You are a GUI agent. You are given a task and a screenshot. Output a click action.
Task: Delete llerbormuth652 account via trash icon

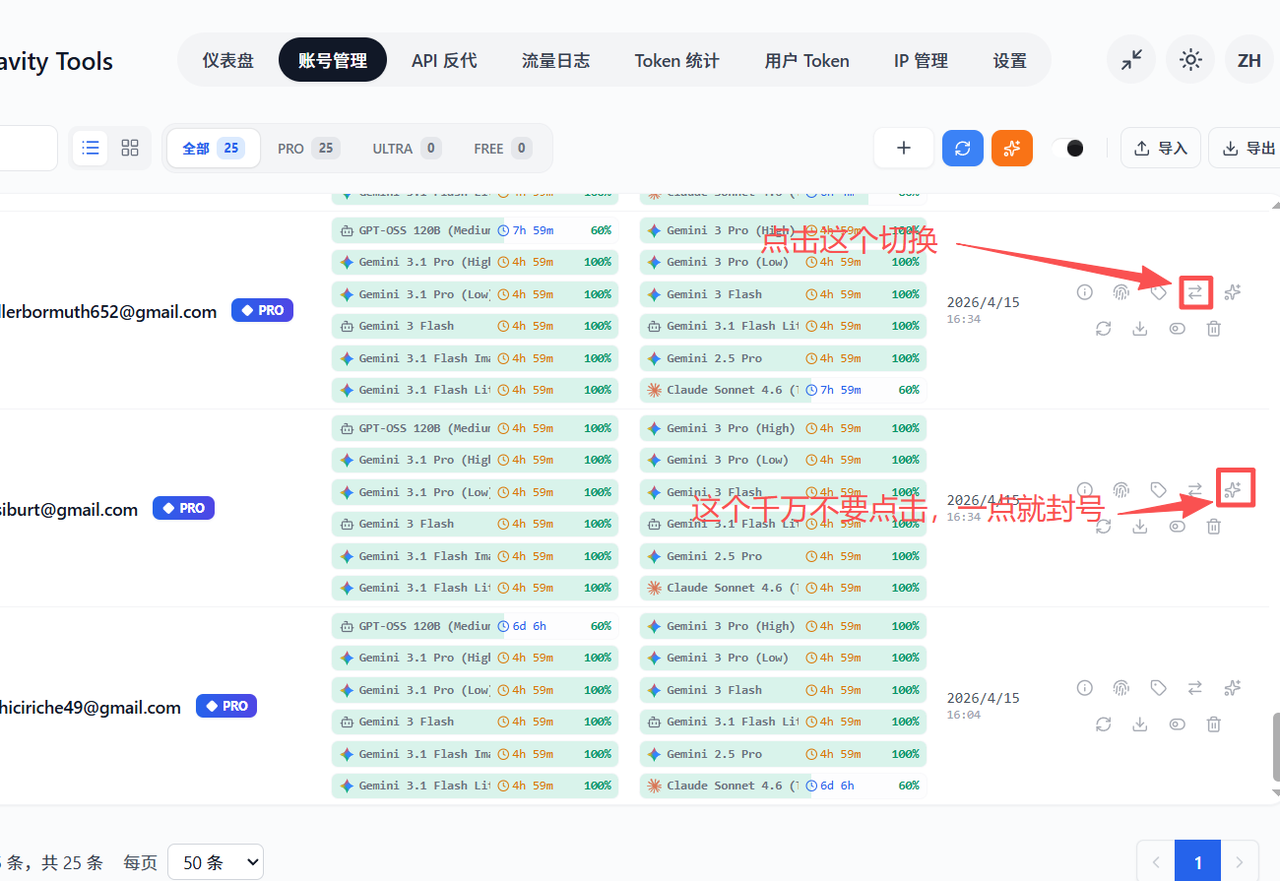pyautogui.click(x=1213, y=328)
